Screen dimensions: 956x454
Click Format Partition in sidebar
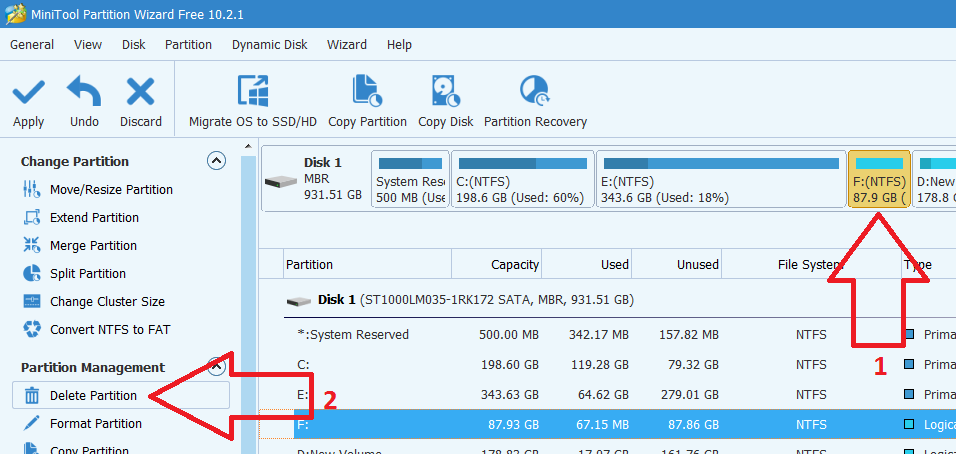click(96, 424)
